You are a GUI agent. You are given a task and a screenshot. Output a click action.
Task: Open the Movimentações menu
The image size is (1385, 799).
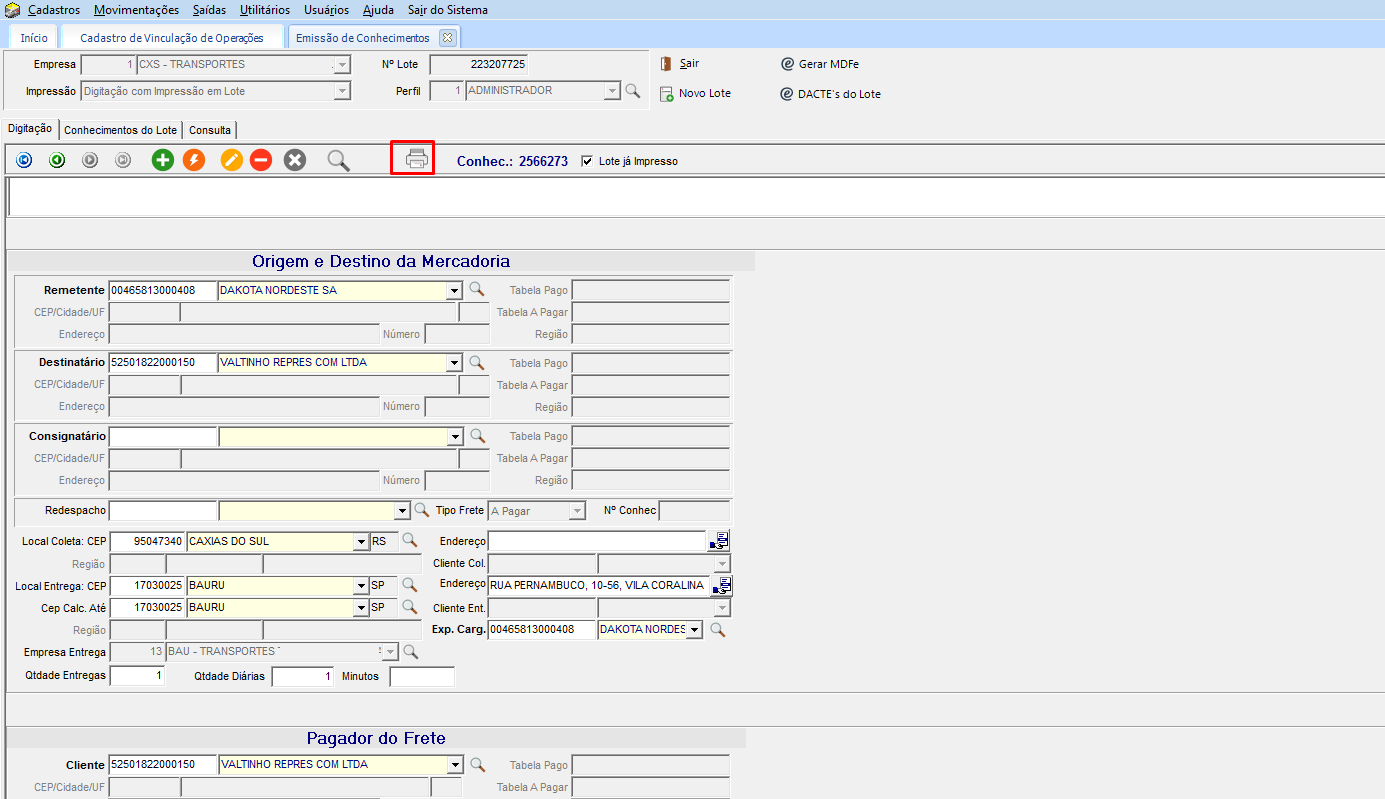click(x=136, y=10)
